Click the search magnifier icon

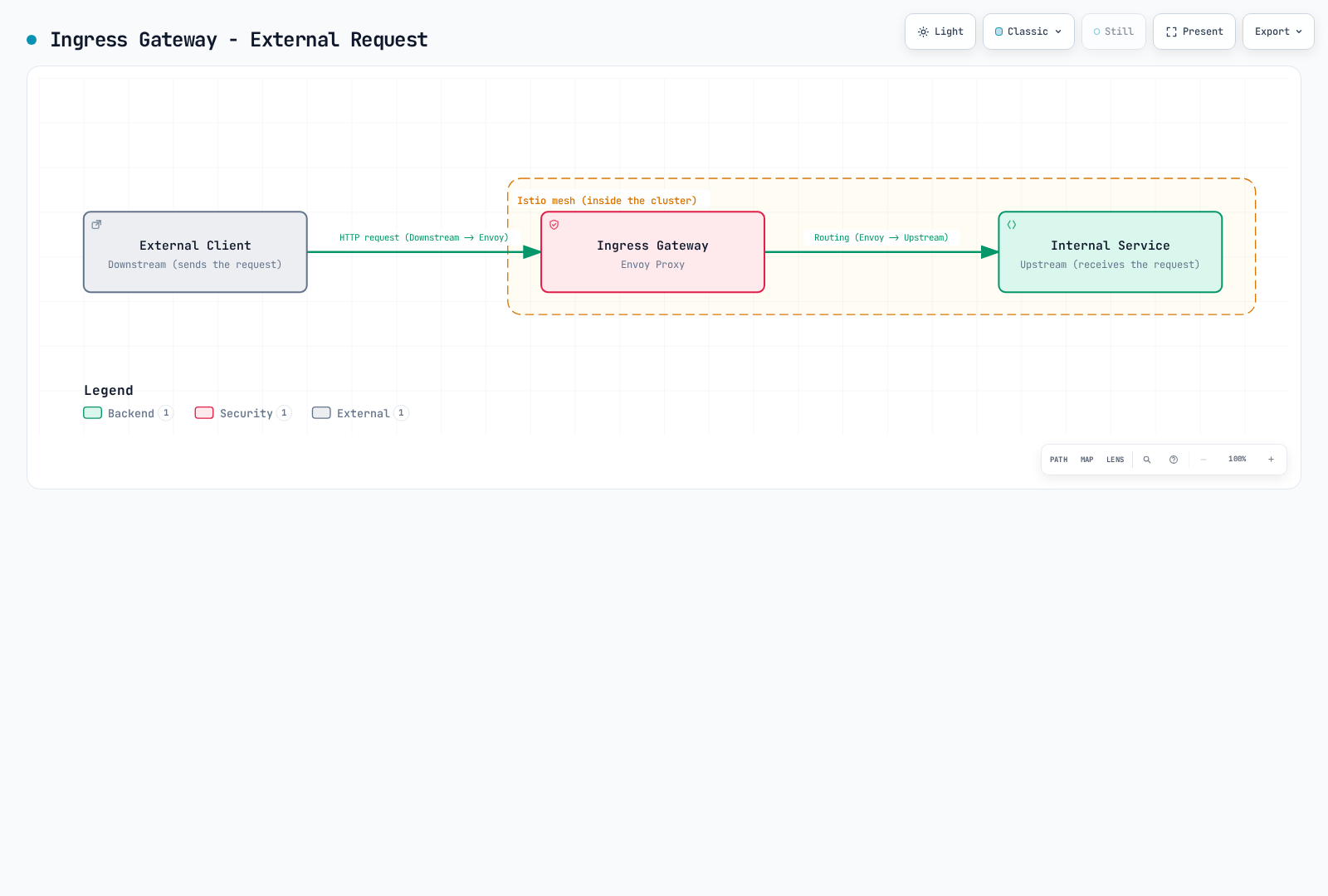coord(1147,460)
